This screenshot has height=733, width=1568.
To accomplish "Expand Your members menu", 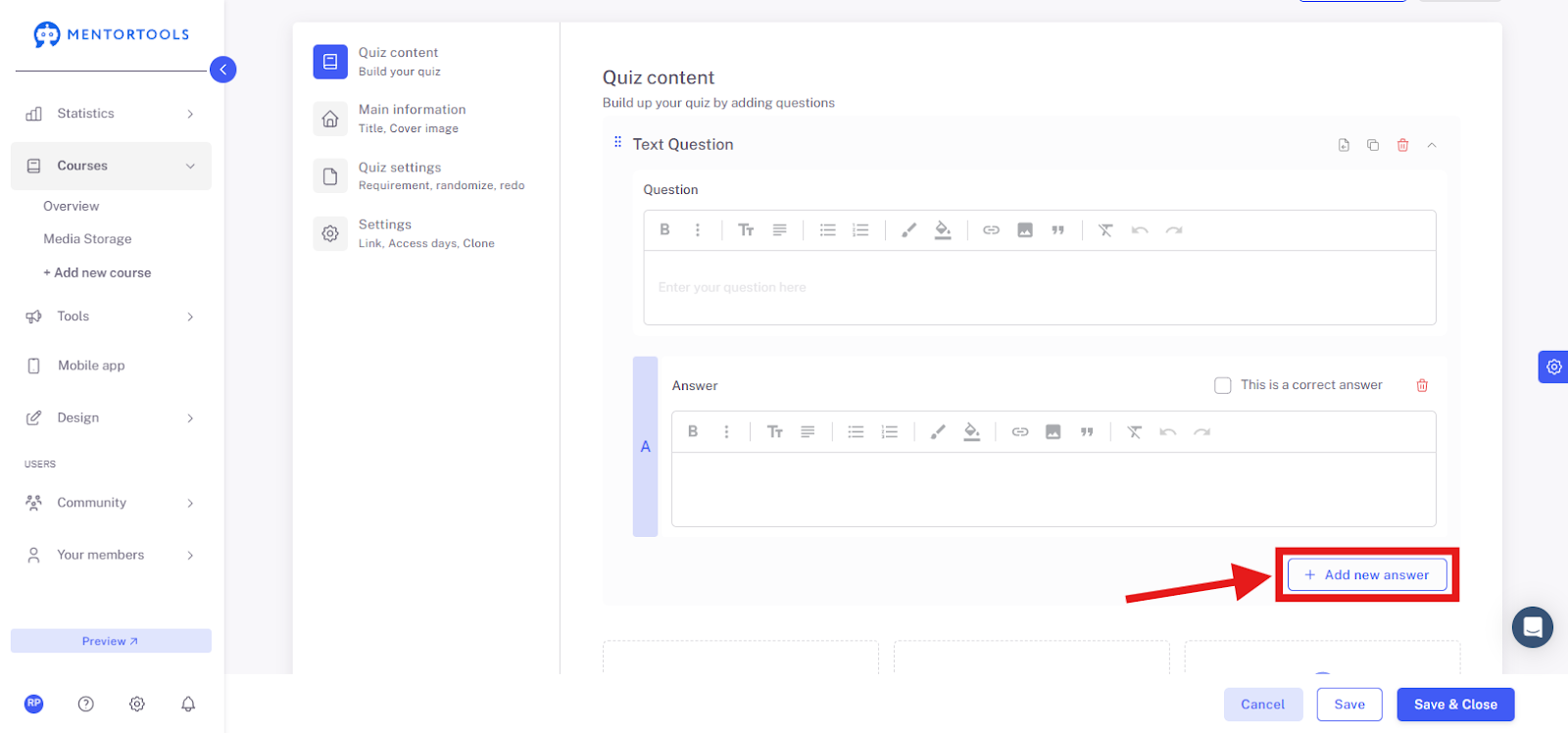I will click(111, 555).
